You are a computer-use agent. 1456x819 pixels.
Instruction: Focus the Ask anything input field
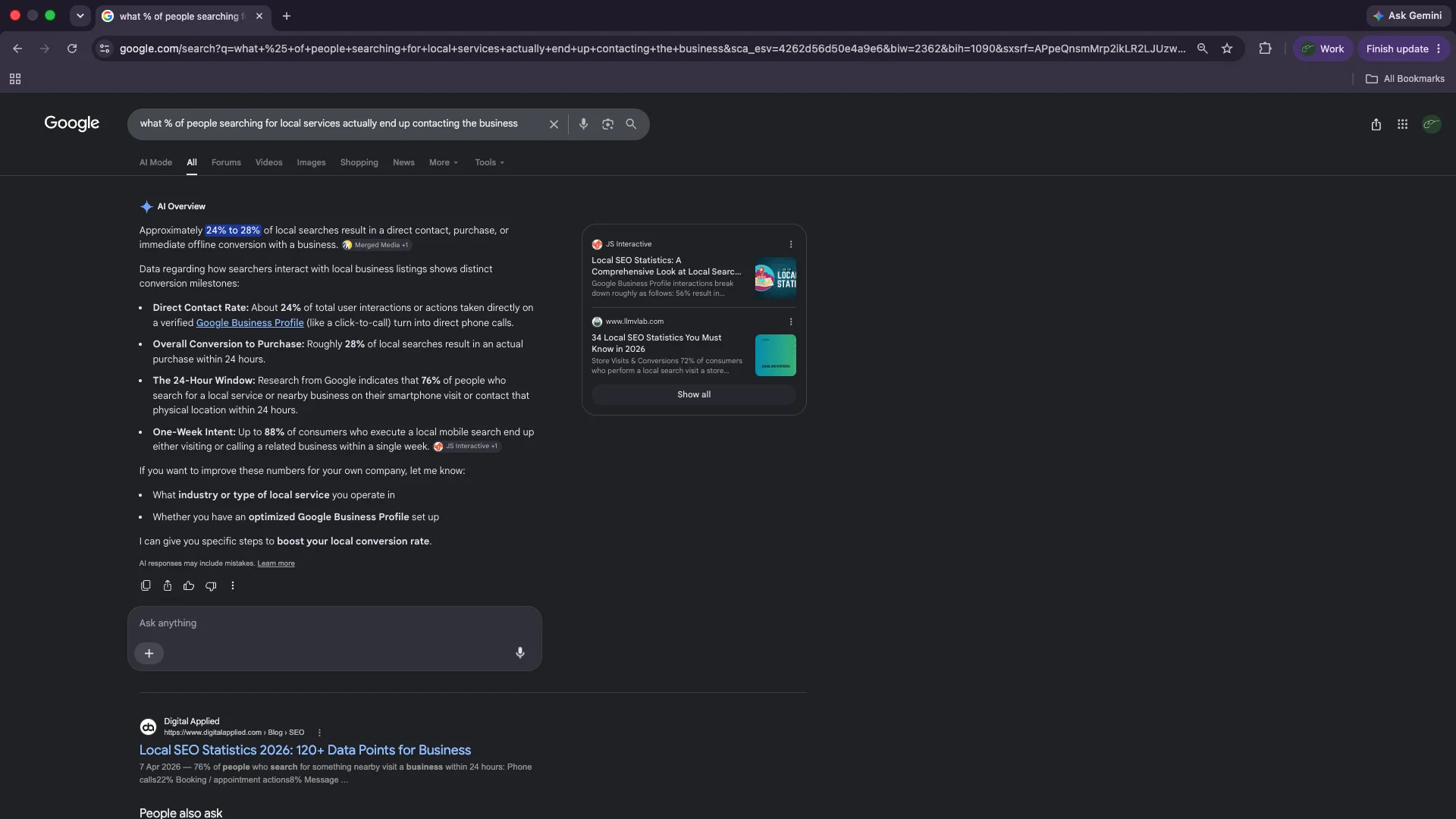334,623
